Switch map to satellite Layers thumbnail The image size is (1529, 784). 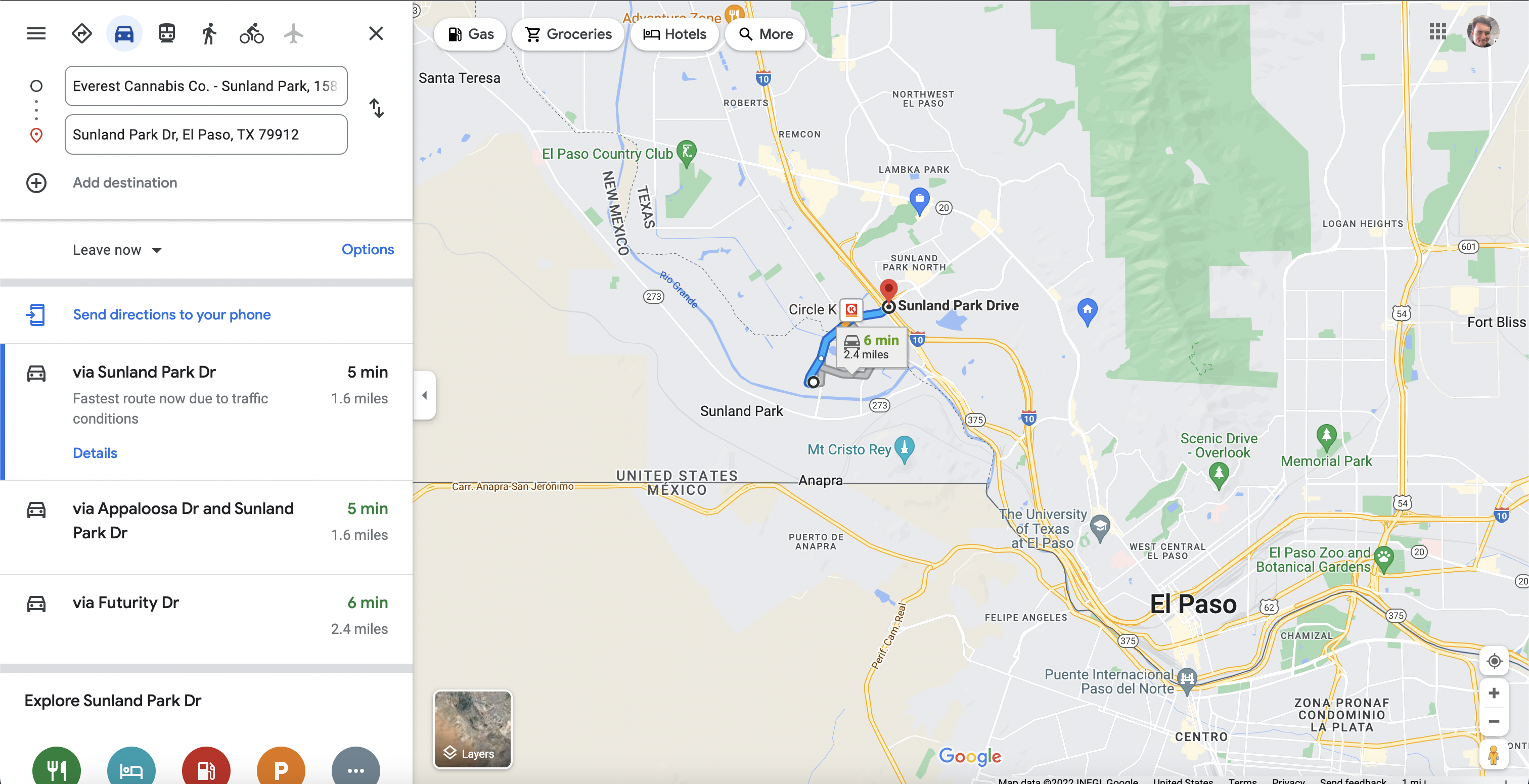click(472, 729)
